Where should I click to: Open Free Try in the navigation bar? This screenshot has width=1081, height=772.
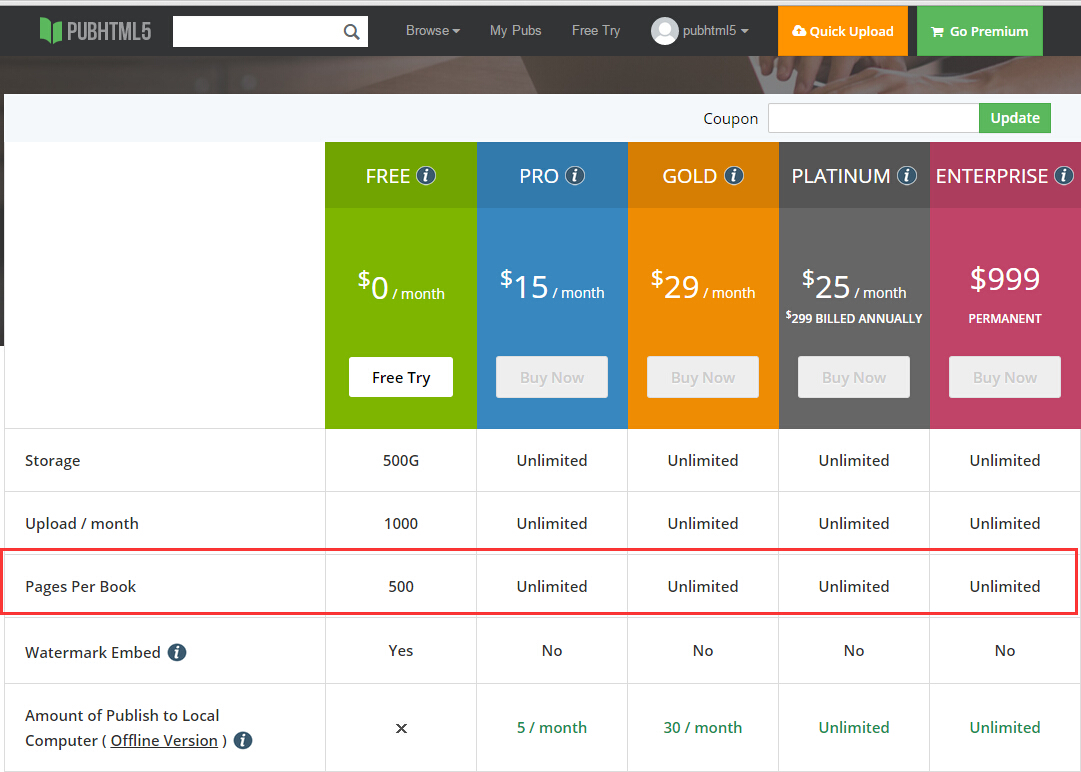coord(596,31)
